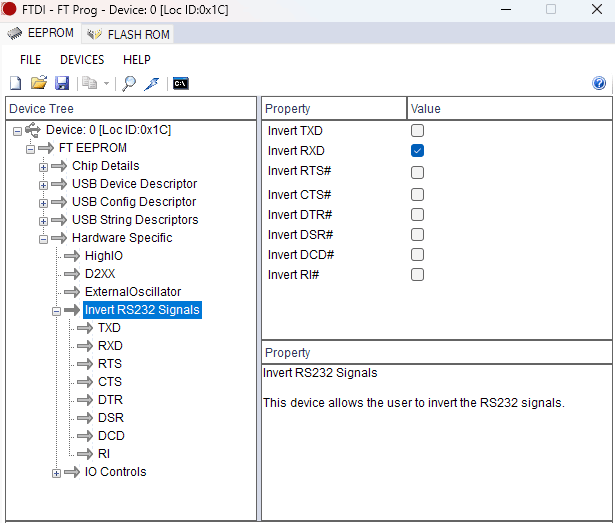Expand the USB String Descriptors node
The width and height of the screenshot is (615, 523).
pos(44,221)
